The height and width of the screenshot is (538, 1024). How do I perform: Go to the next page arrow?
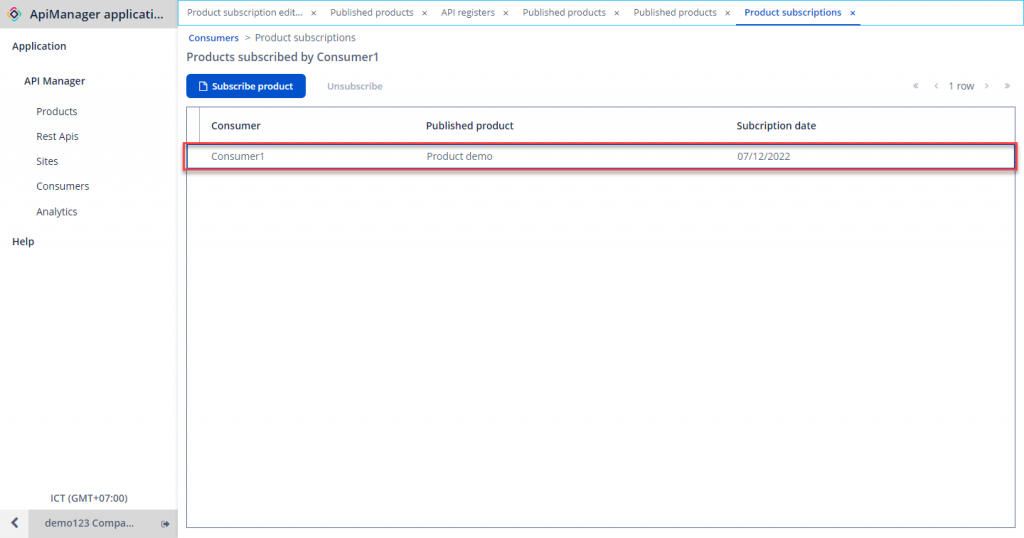tap(986, 86)
